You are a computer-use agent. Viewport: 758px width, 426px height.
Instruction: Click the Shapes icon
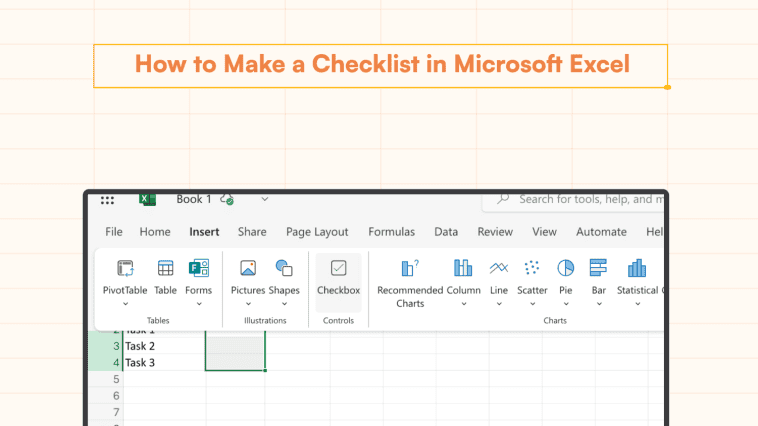coord(284,269)
